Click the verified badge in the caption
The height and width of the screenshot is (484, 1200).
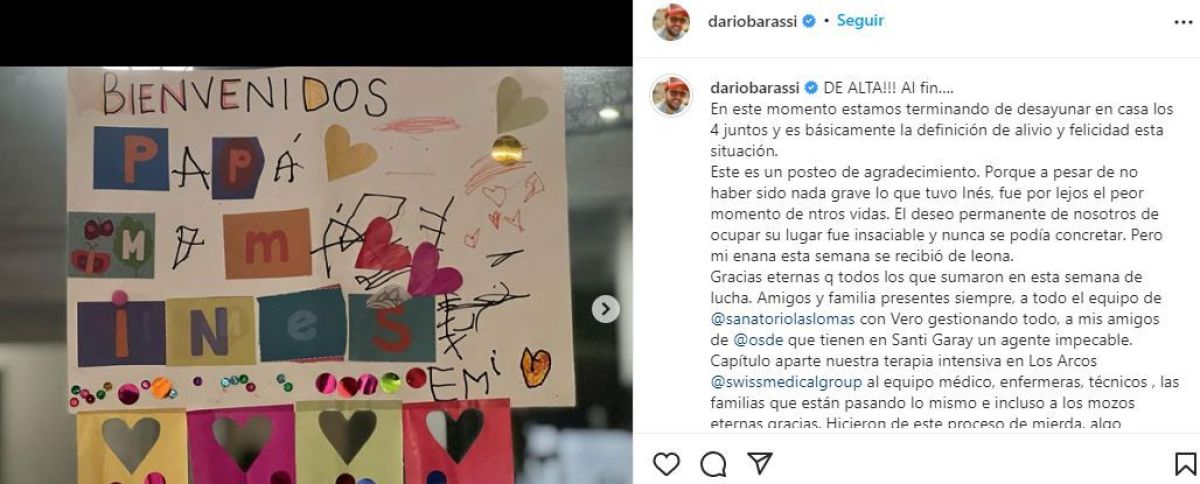(812, 87)
